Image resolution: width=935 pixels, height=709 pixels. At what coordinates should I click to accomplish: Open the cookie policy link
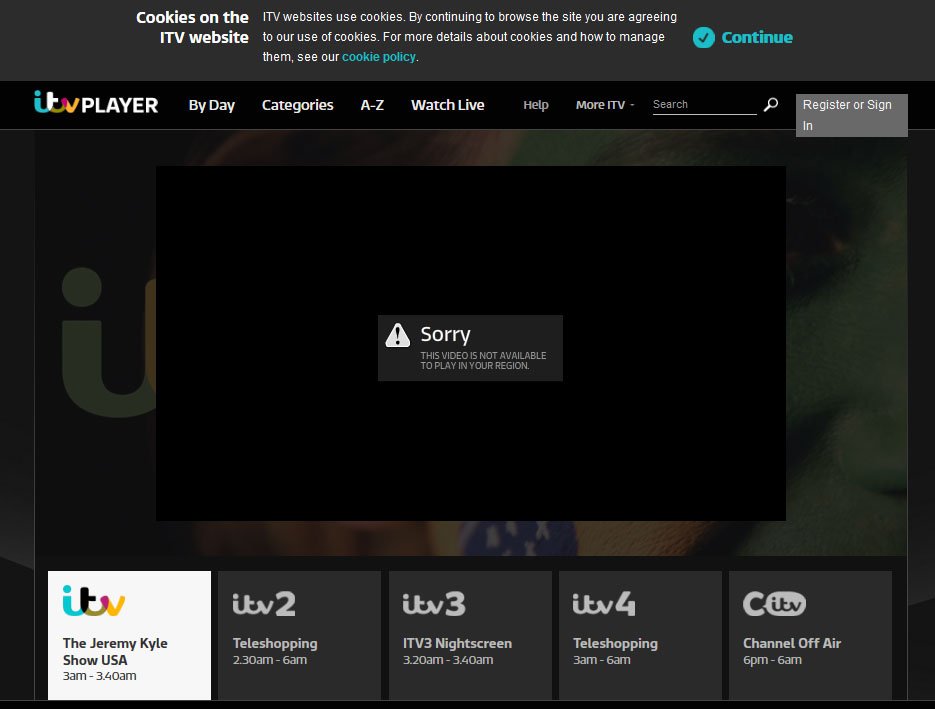pos(379,57)
